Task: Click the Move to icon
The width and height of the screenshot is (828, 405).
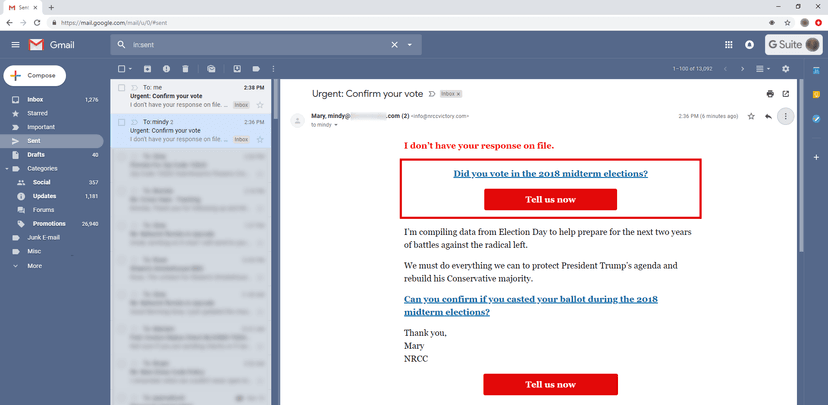Action: click(238, 69)
